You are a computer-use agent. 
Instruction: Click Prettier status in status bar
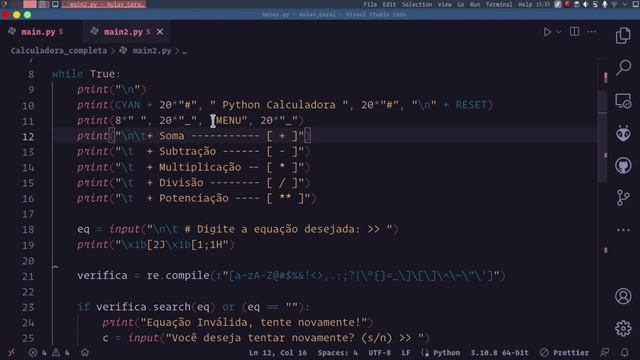(x=565, y=353)
